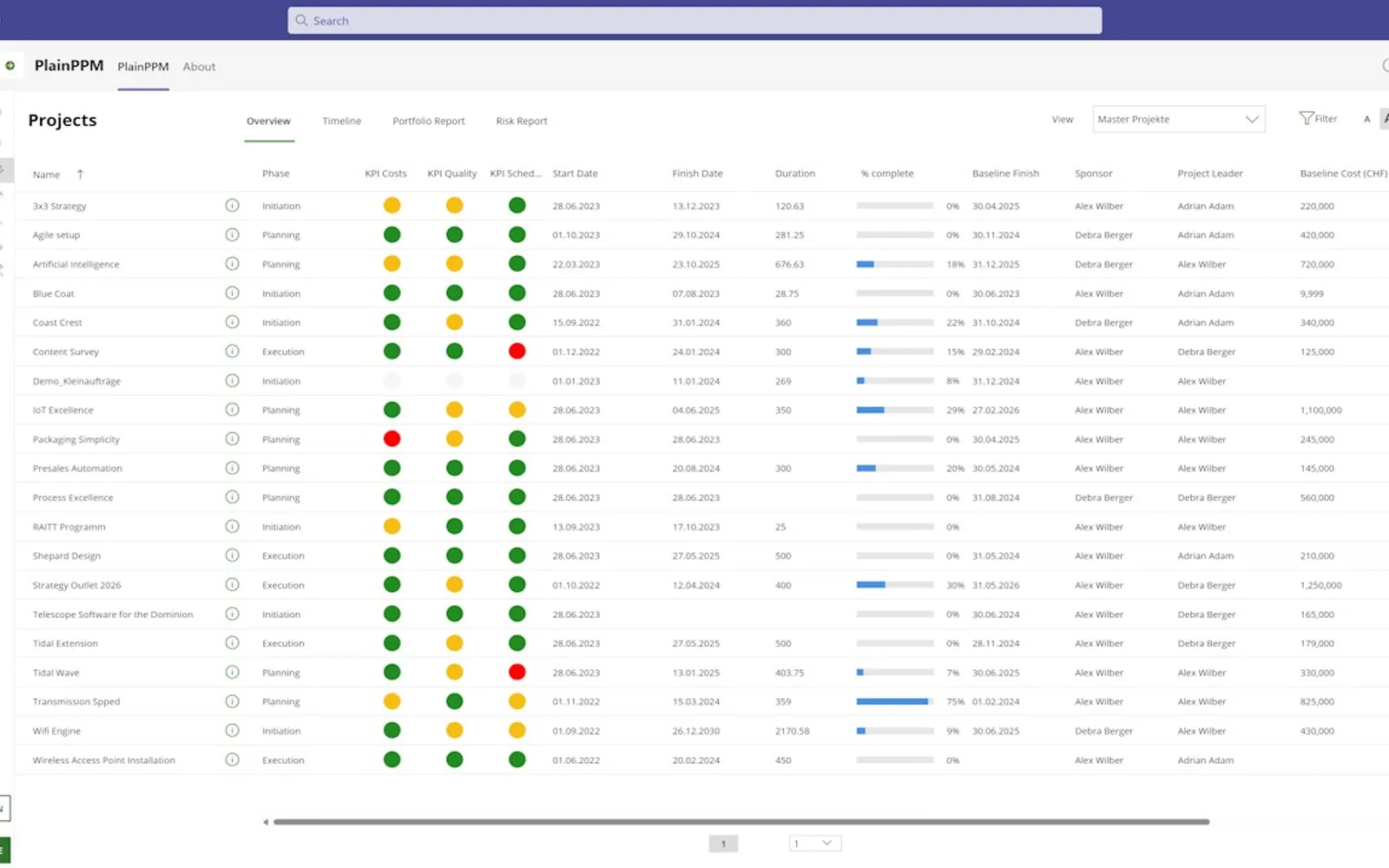The height and width of the screenshot is (868, 1389).
Task: Open info icon for Packaging Simplicity project
Action: 232,439
